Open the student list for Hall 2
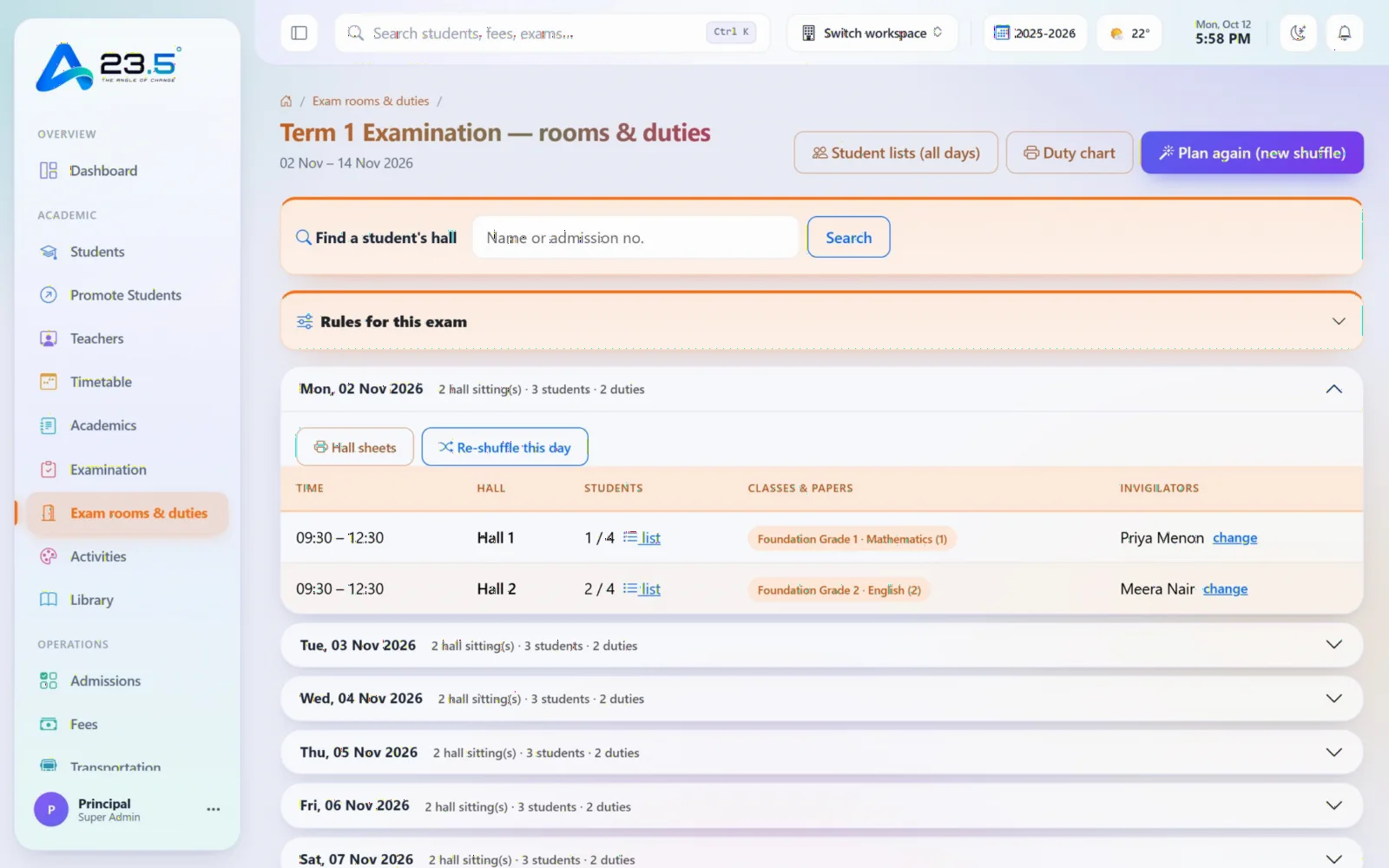 point(642,589)
